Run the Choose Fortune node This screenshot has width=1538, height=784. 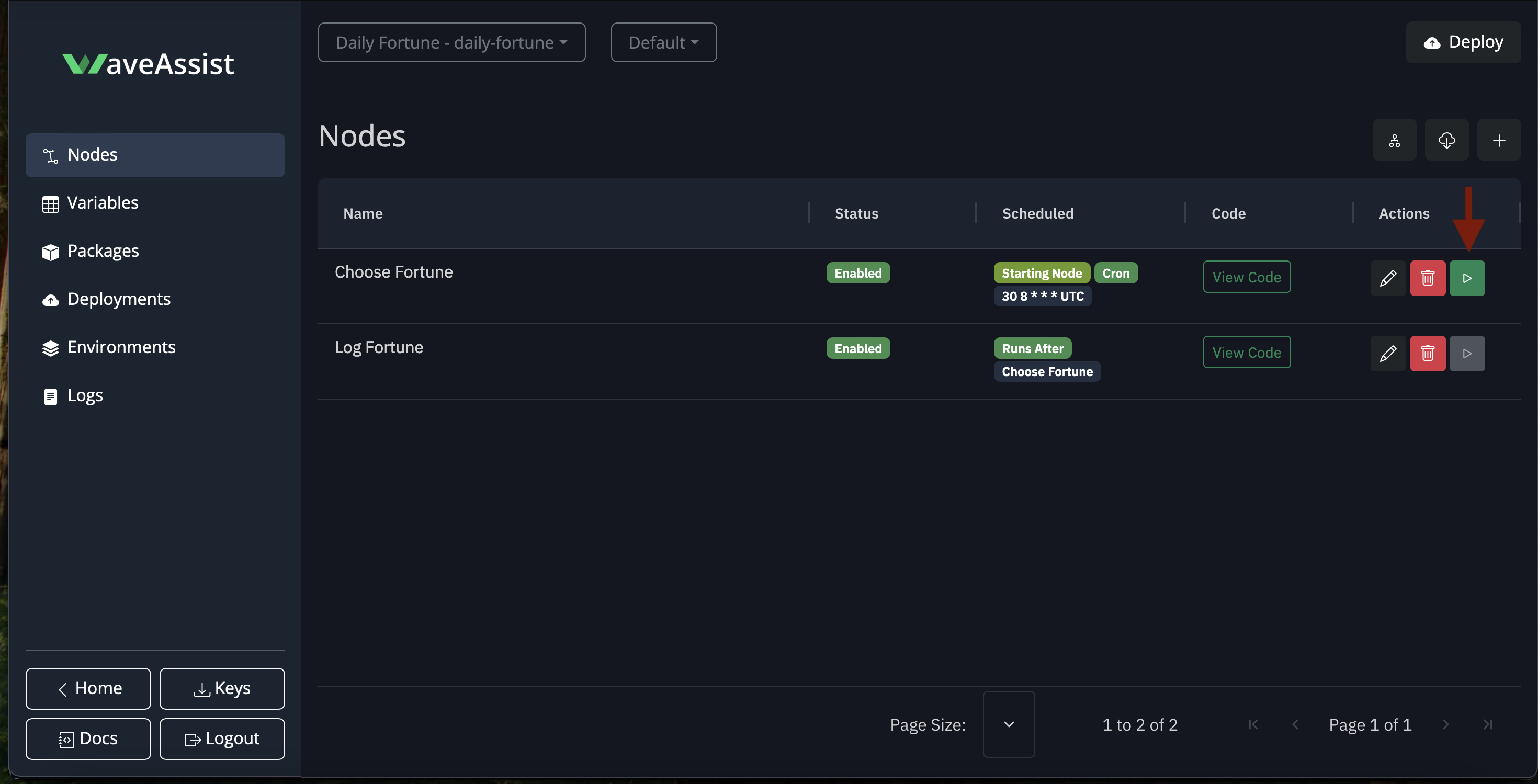(1466, 278)
